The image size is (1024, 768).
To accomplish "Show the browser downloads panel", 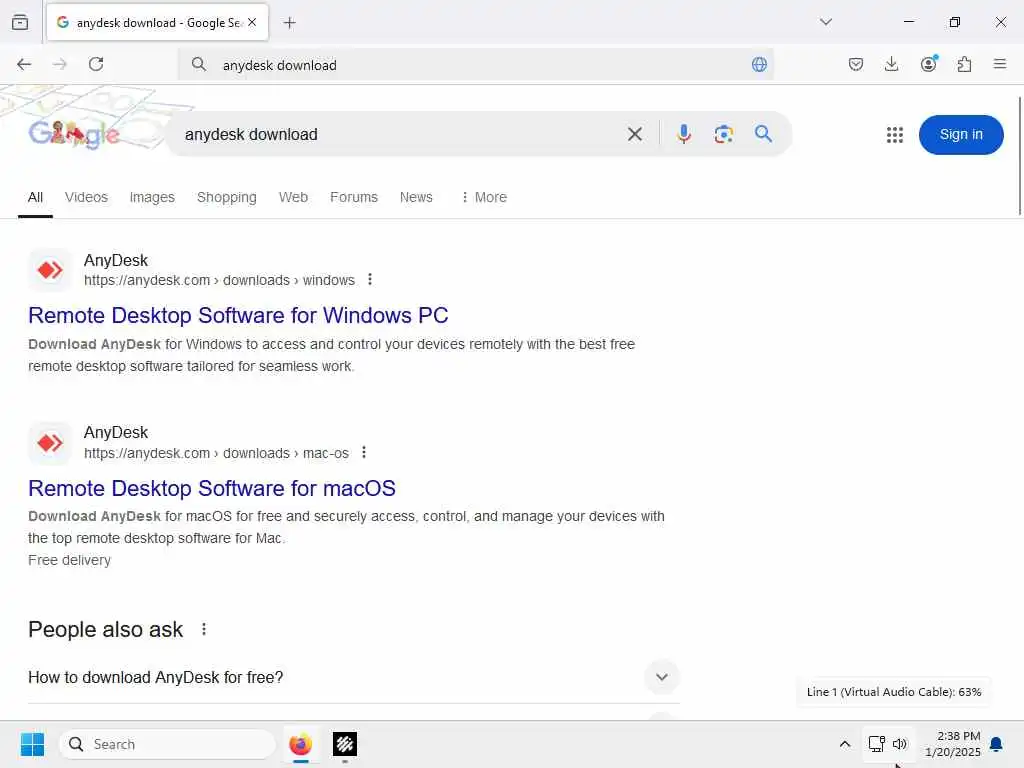I will (x=891, y=64).
